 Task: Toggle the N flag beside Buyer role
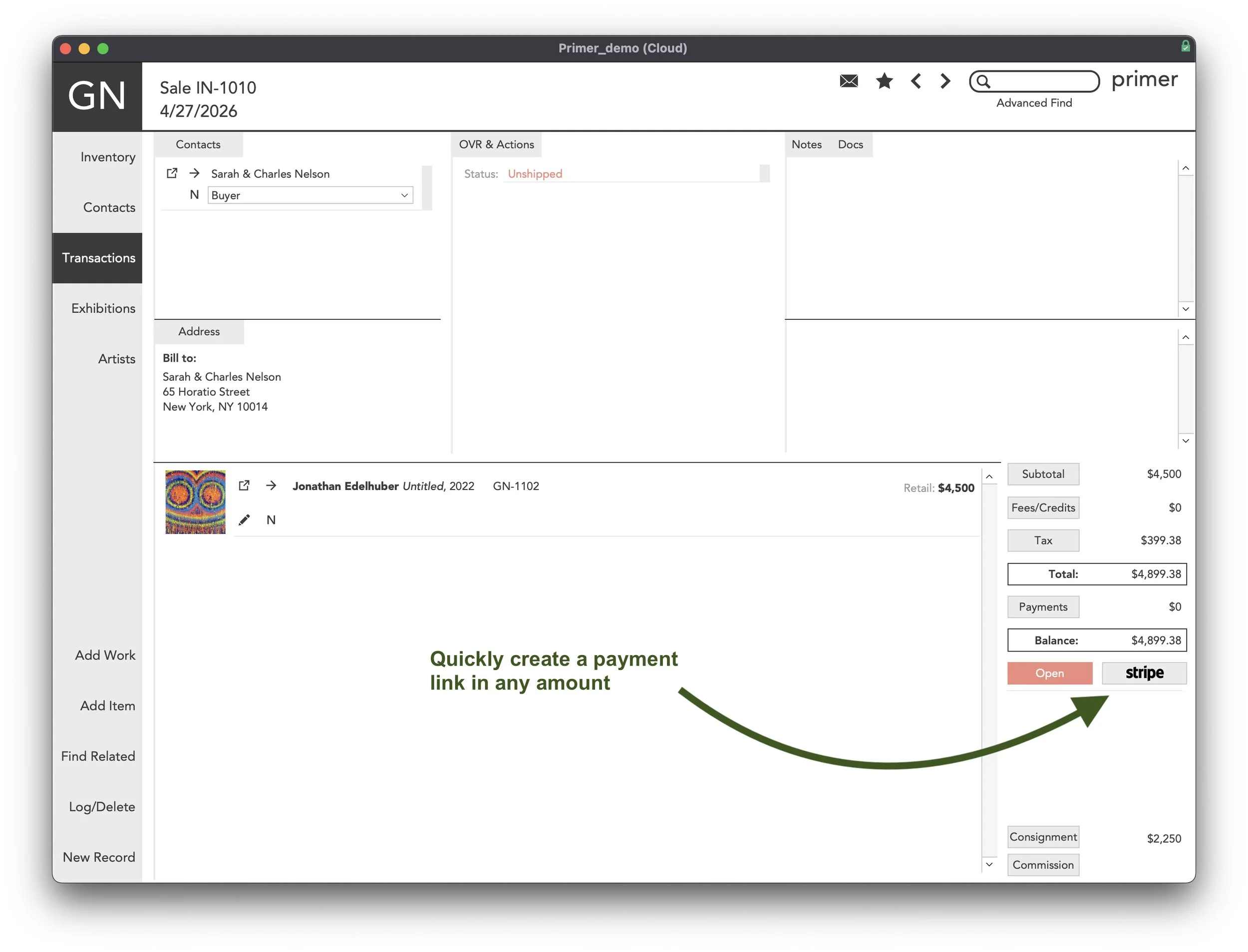point(194,195)
